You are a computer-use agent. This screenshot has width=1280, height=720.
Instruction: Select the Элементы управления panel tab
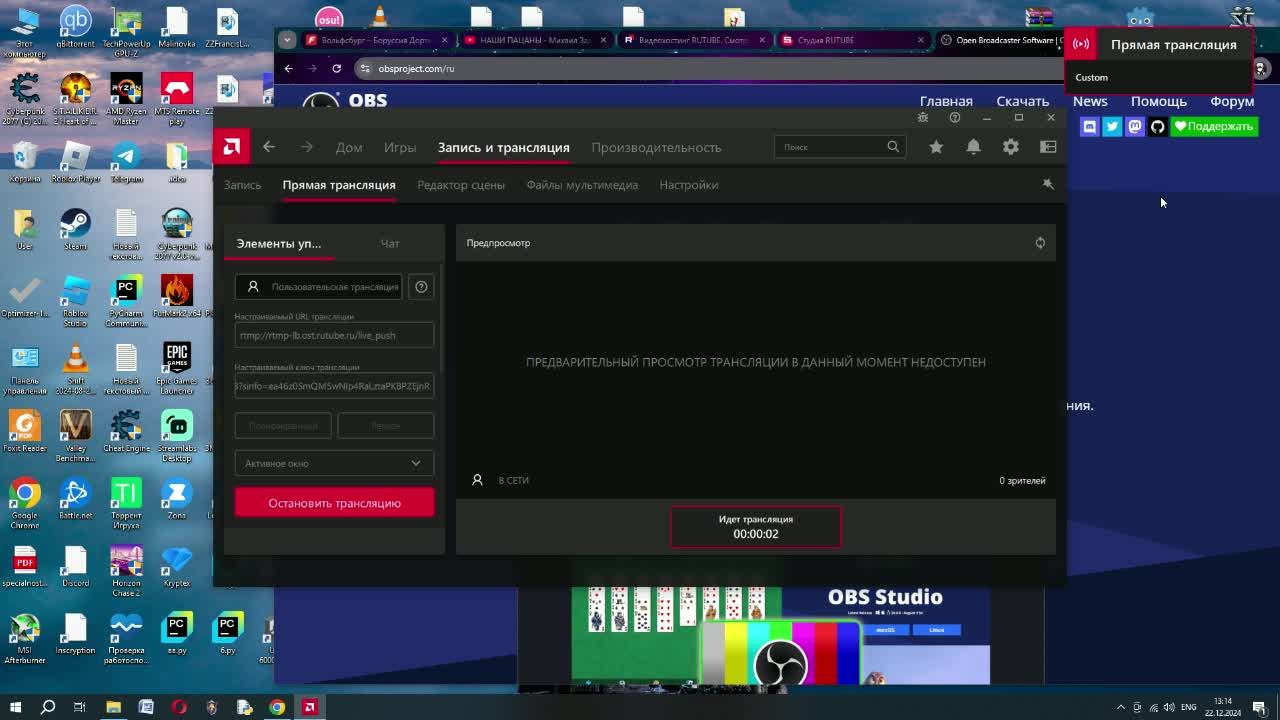pyautogui.click(x=279, y=243)
